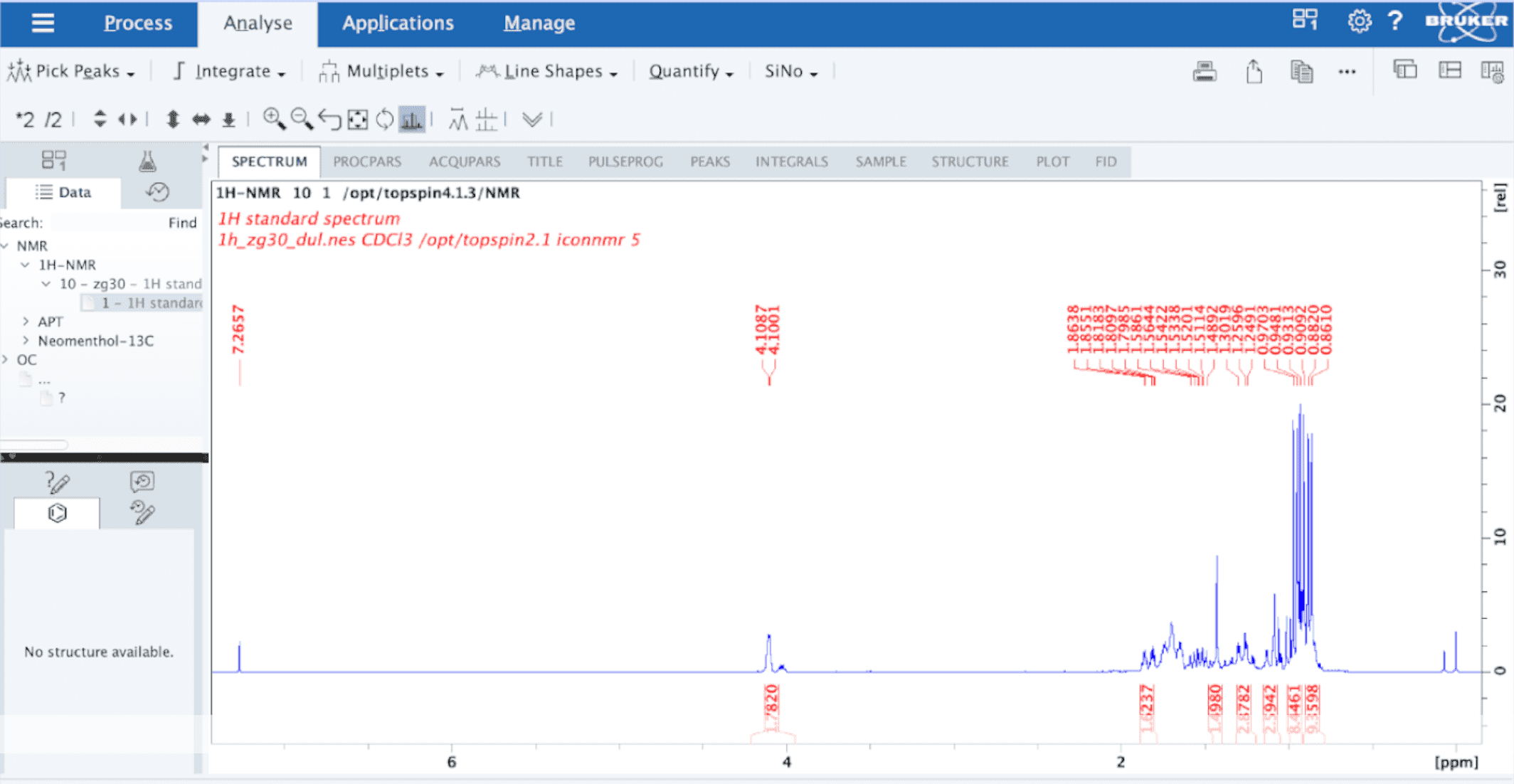The height and width of the screenshot is (784, 1514).
Task: Expand the Neomenthol-13C dataset node
Action: (26, 341)
